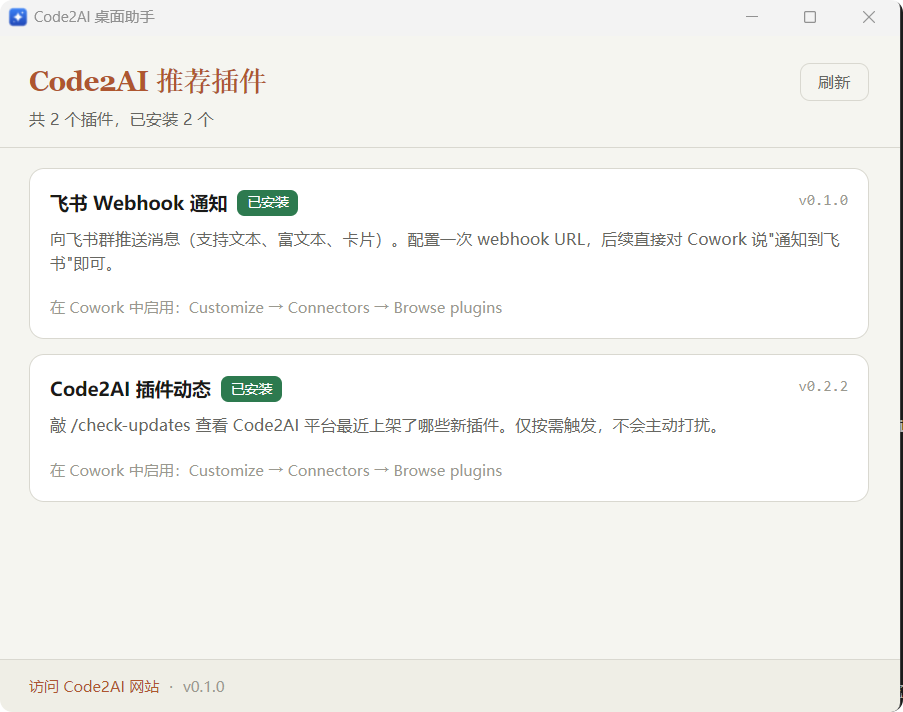
Task: Click version v0.1.0 of 飞书 Webhook plugin
Action: point(823,200)
